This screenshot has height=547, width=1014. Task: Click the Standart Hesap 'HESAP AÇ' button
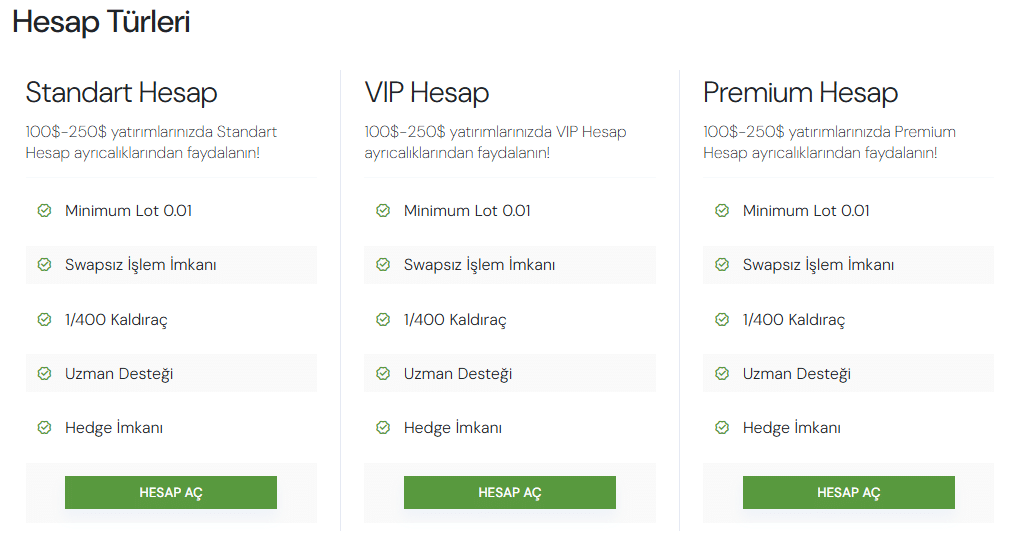[170, 492]
